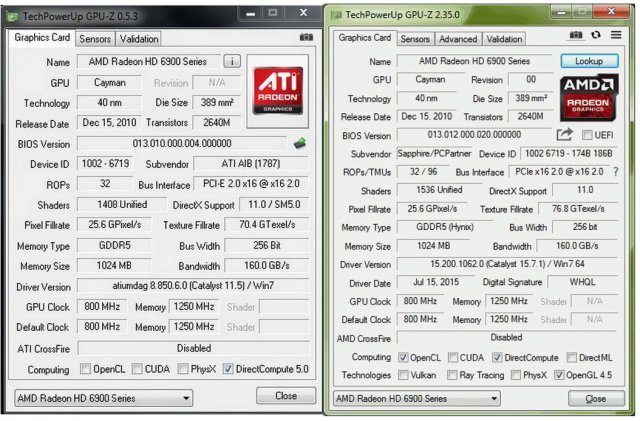Click the '1408 Unified' shaders value
640x421 pixels.
coord(122,204)
